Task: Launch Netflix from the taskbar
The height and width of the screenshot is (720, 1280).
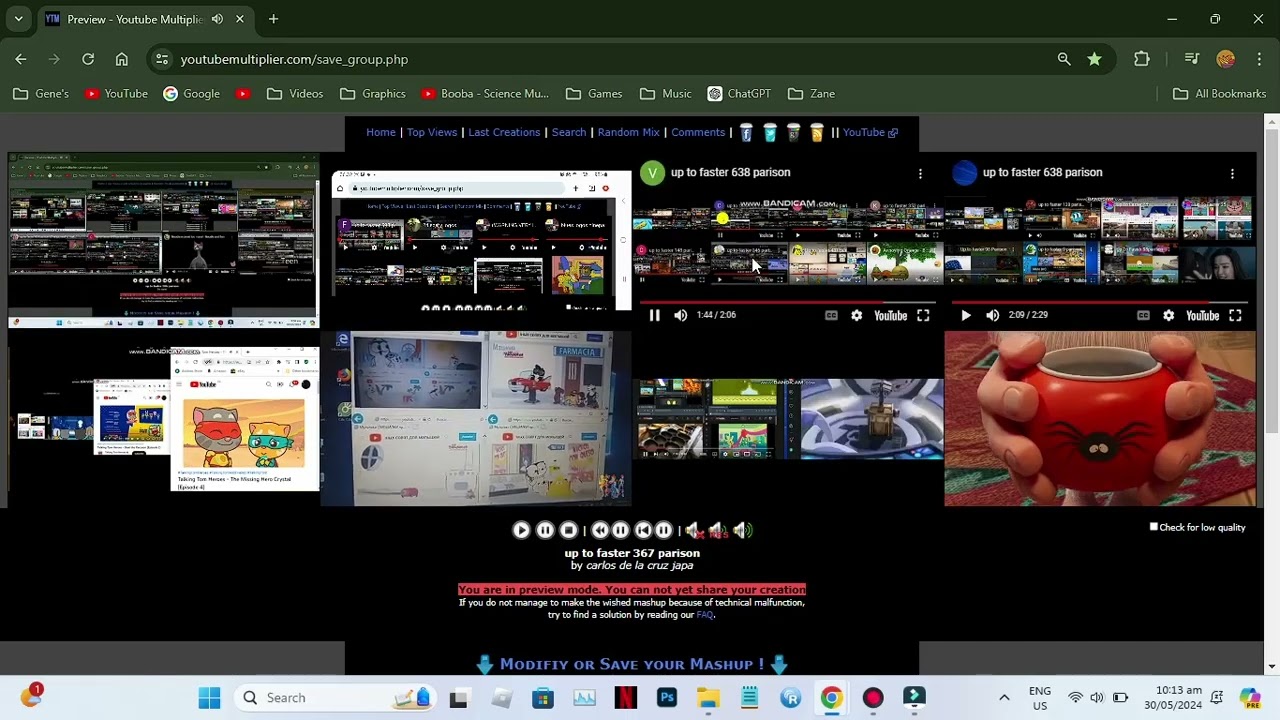Action: (x=625, y=698)
